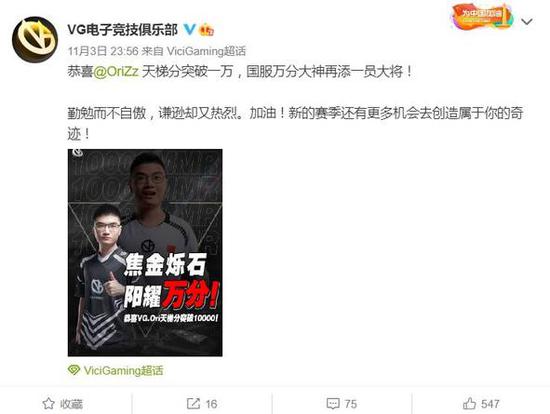This screenshot has height=414, width=550.
Task: Click the repost share icon
Action: tap(193, 403)
